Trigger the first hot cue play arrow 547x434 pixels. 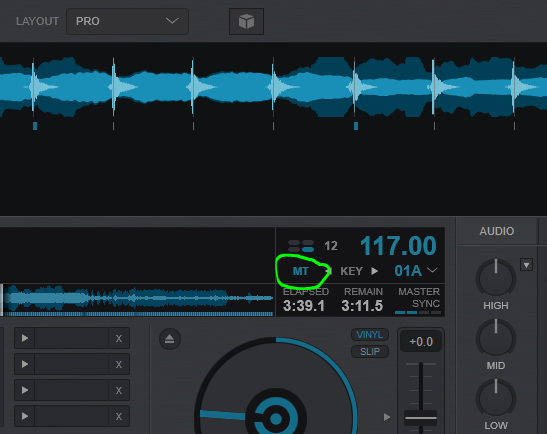[x=25, y=338]
